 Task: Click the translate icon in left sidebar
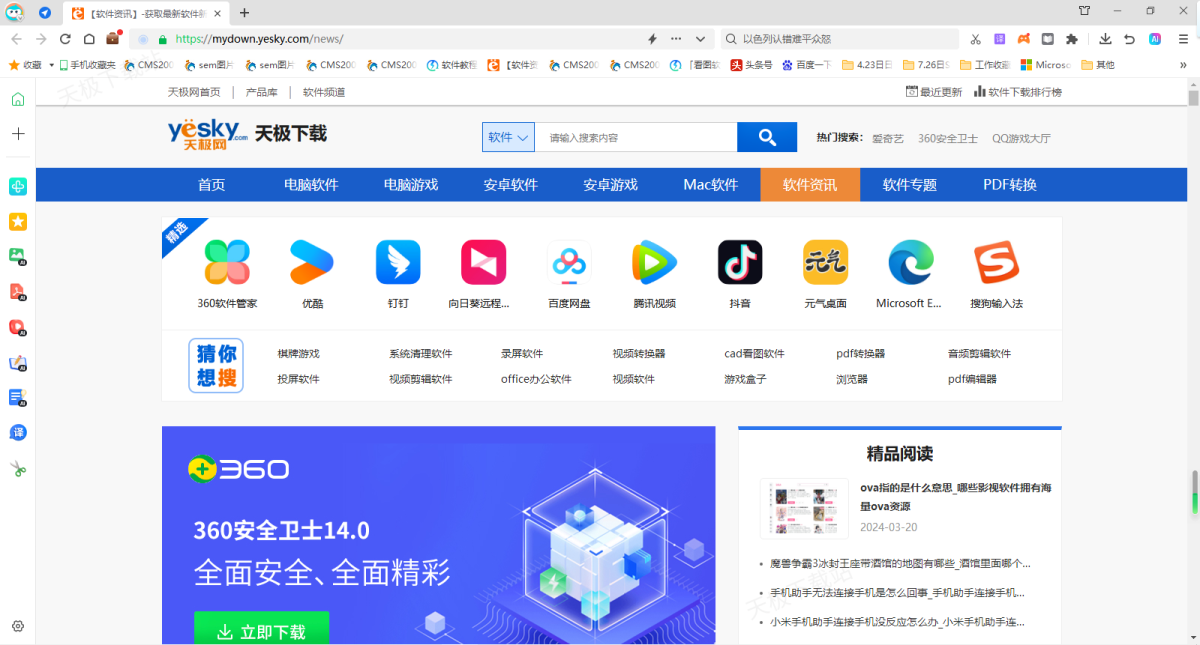pos(17,432)
